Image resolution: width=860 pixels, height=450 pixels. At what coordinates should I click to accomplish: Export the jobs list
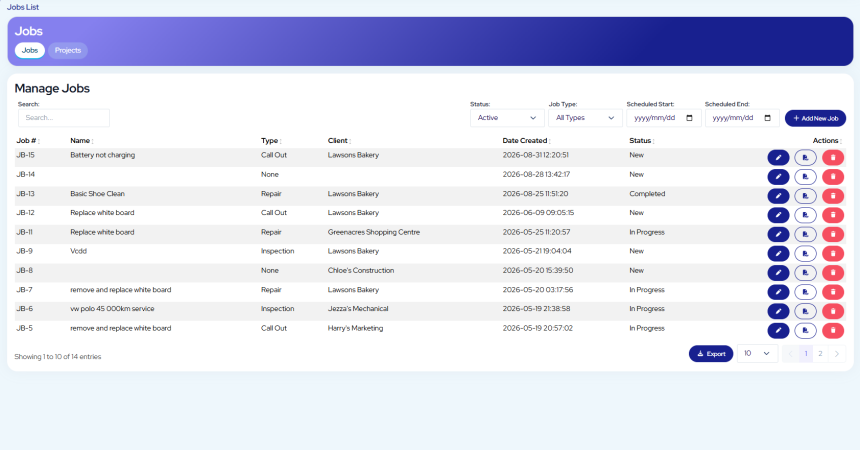pyautogui.click(x=711, y=354)
